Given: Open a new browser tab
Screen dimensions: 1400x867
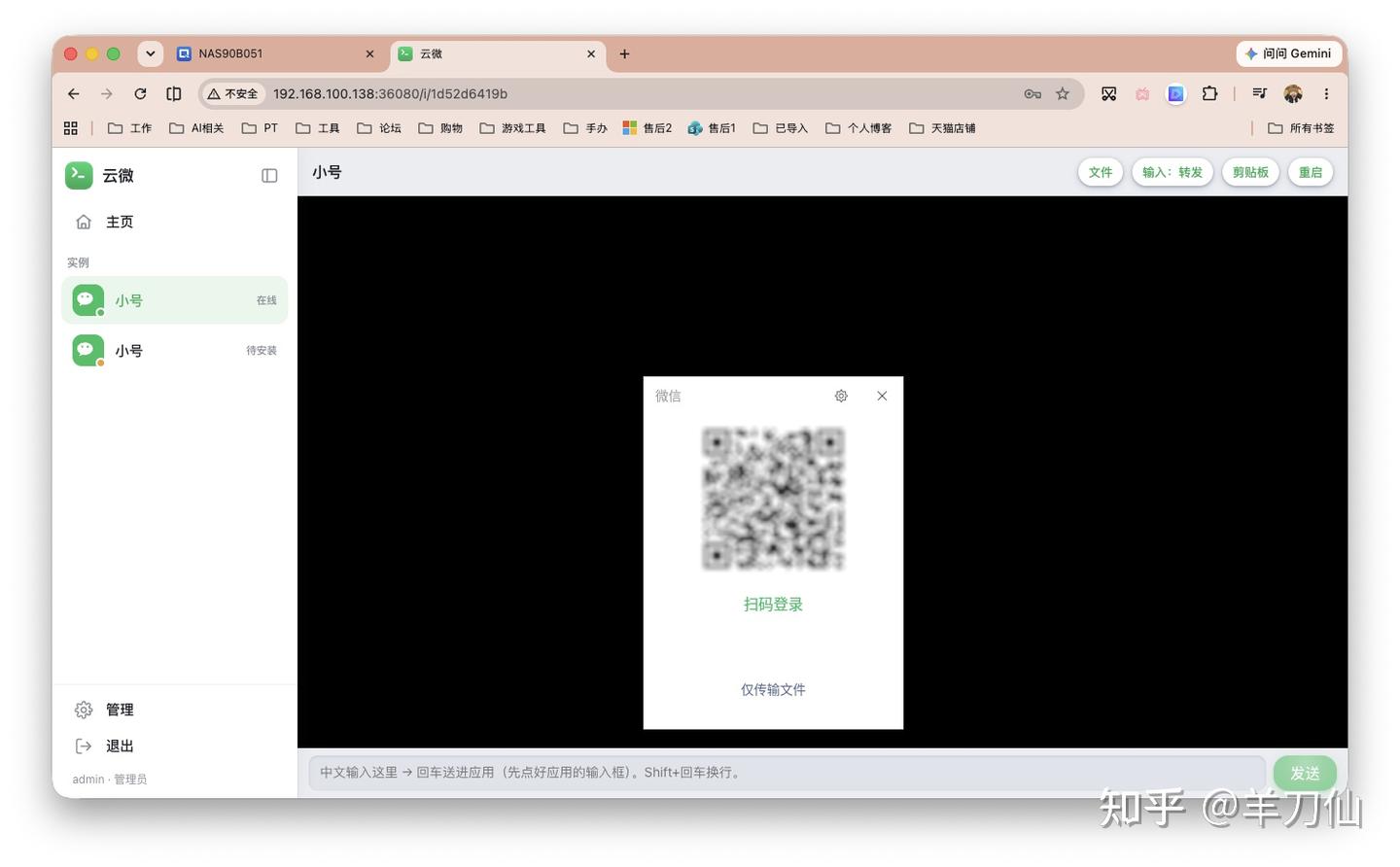Looking at the screenshot, I should (624, 54).
